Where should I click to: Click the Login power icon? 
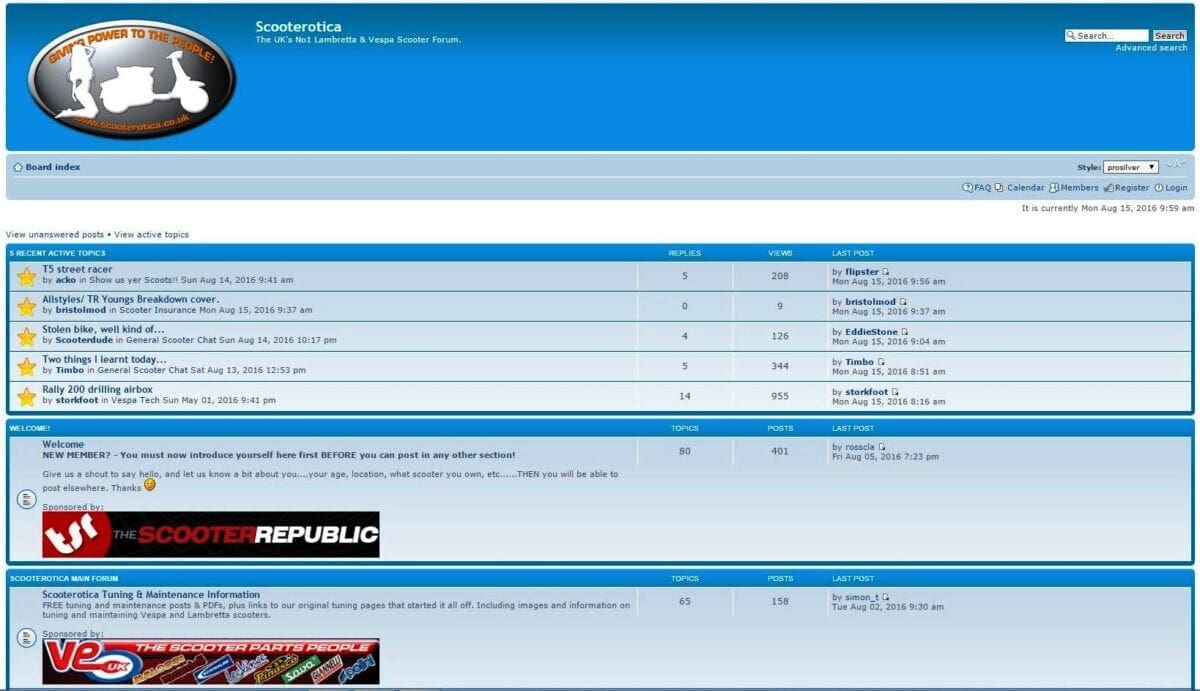pyautogui.click(x=1159, y=188)
